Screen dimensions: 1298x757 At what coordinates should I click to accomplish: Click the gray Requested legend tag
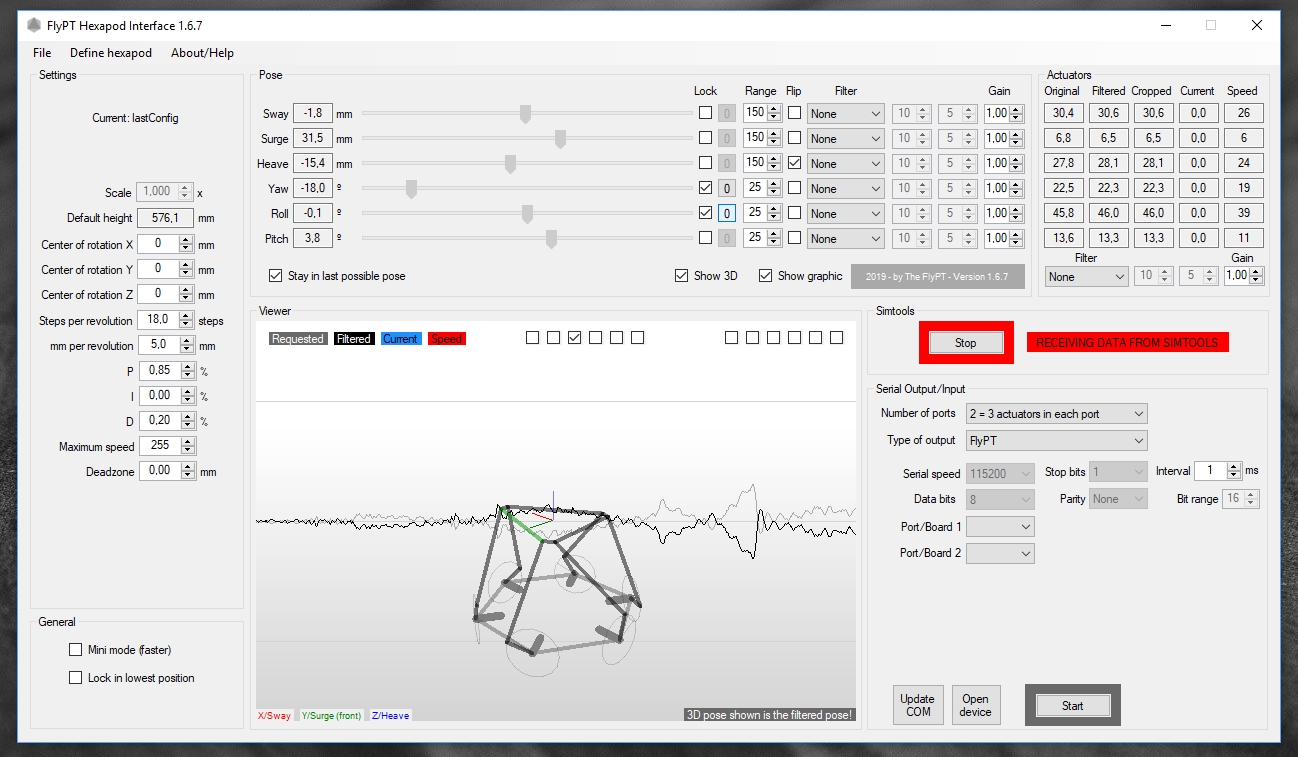(298, 339)
